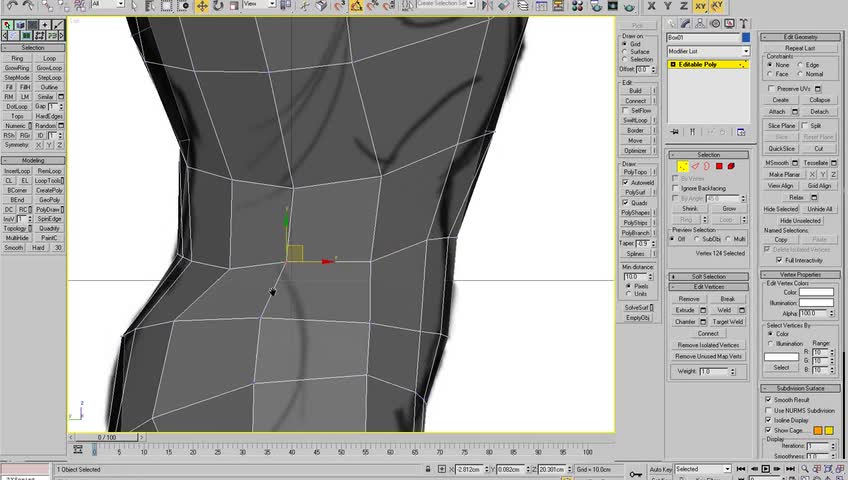Expand the Soft Selection rollout
This screenshot has width=848, height=480.
click(x=708, y=276)
